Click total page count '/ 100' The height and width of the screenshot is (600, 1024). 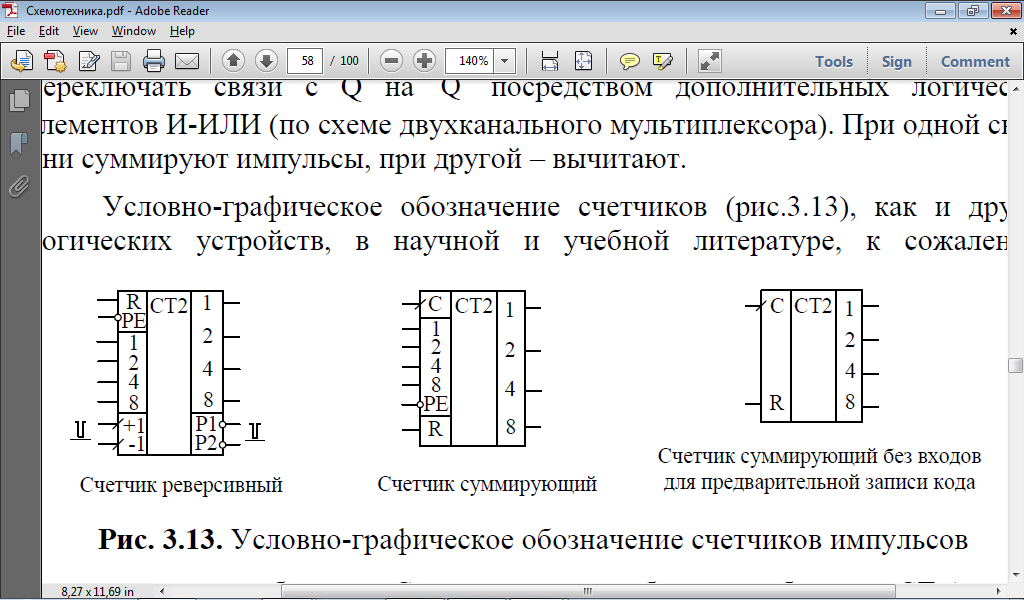point(344,61)
